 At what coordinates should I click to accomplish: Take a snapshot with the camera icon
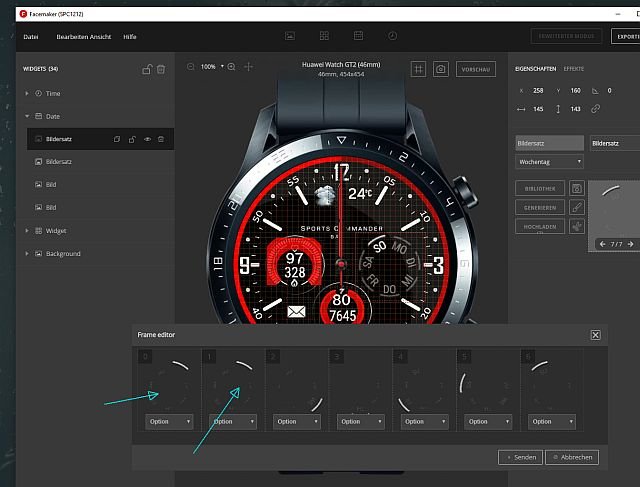(440, 69)
